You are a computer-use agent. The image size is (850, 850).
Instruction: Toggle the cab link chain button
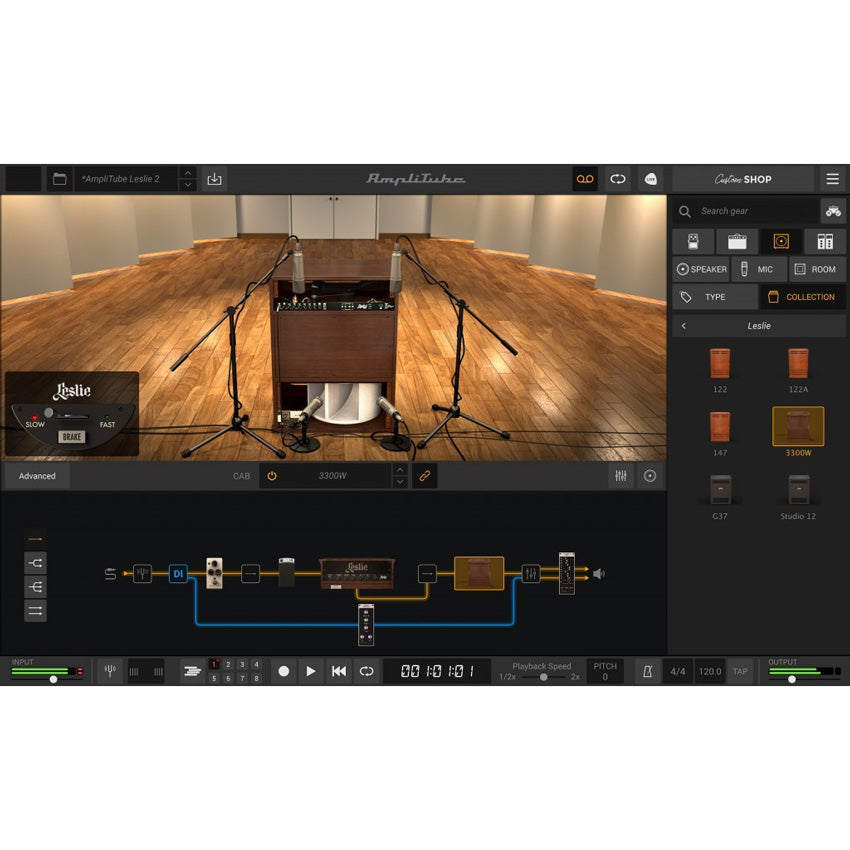pos(425,476)
